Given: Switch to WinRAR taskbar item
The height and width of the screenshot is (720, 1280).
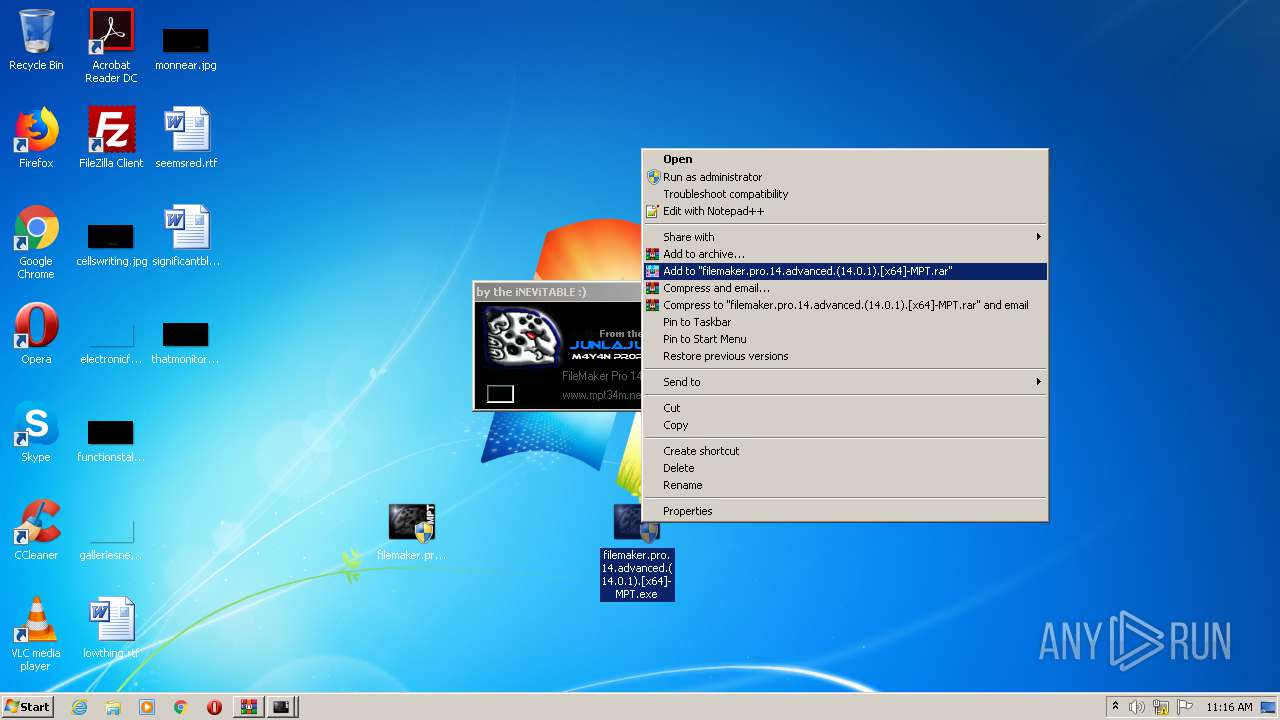Looking at the screenshot, I should (248, 707).
